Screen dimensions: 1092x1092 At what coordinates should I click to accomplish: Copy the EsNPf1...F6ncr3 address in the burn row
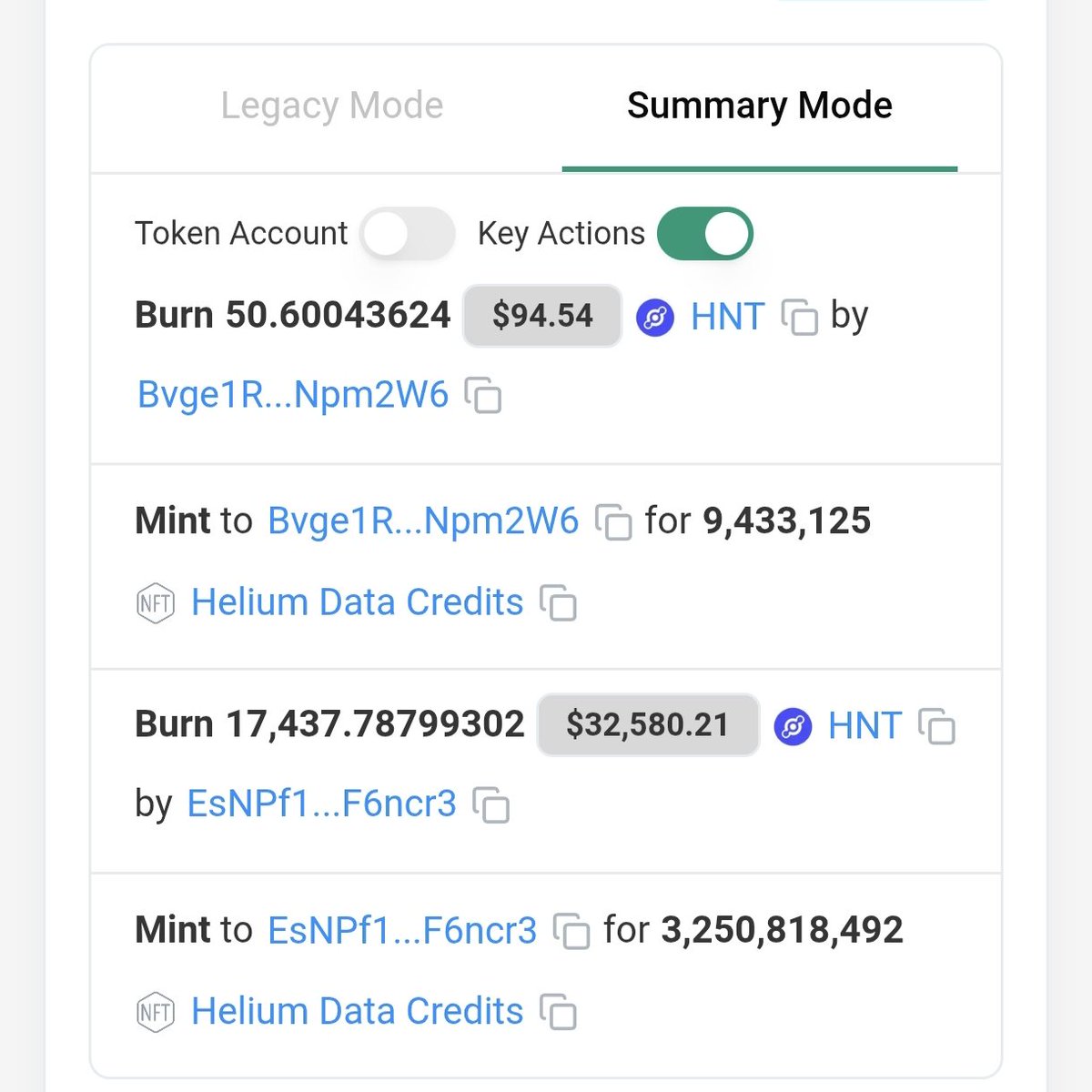[491, 804]
